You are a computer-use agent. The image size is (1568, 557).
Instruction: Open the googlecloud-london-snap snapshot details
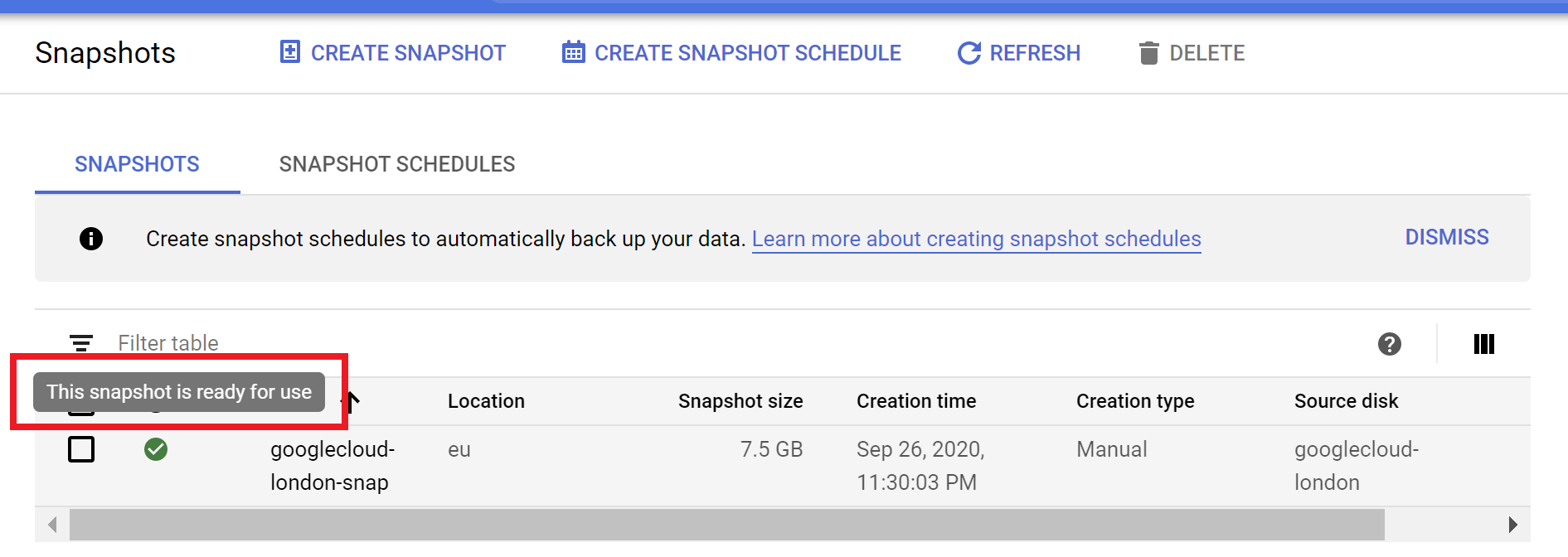332,465
